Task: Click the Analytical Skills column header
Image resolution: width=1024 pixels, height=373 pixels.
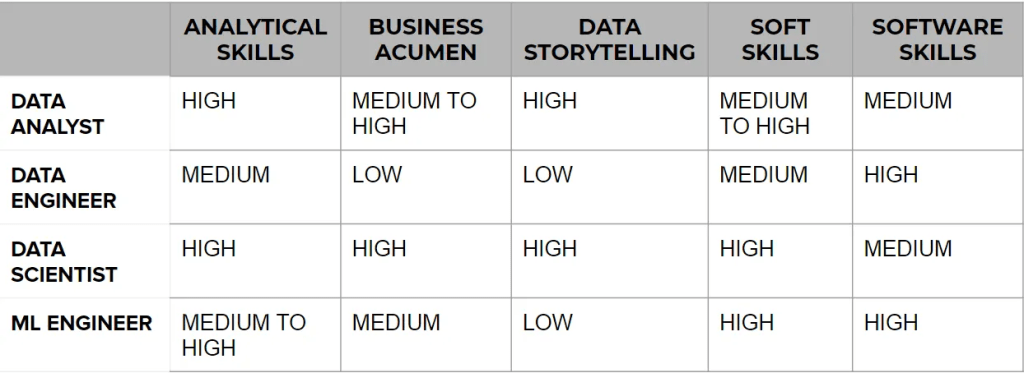Action: pos(255,39)
